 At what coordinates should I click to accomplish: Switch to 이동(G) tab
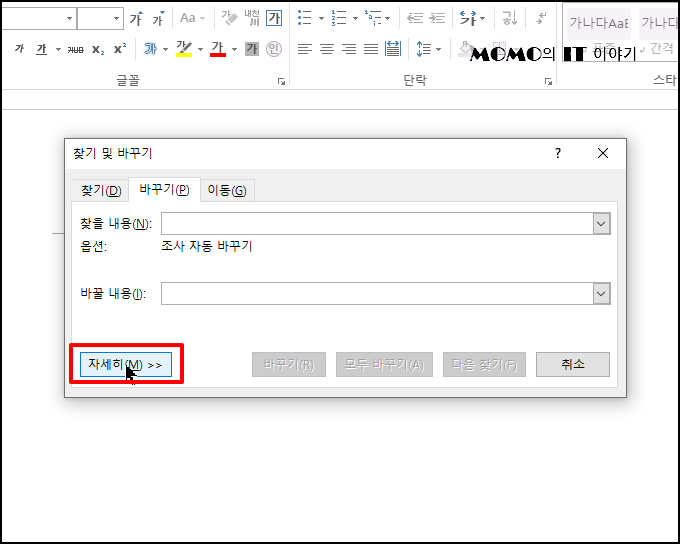pyautogui.click(x=227, y=190)
